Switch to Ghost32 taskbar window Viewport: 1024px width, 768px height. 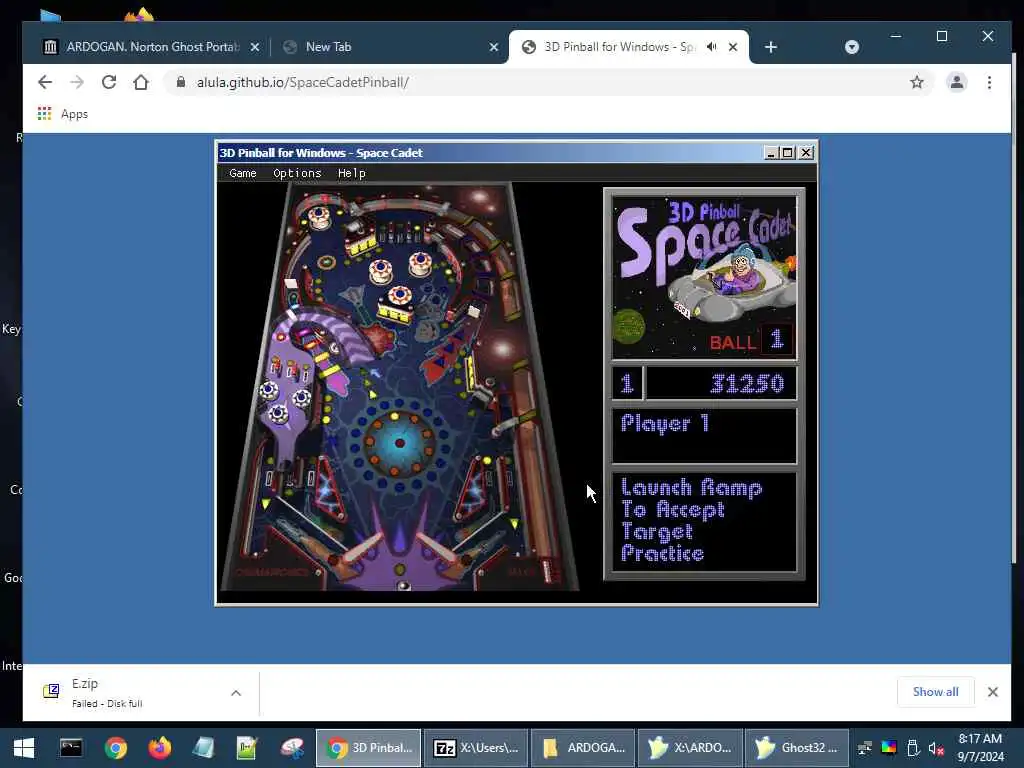click(797, 748)
